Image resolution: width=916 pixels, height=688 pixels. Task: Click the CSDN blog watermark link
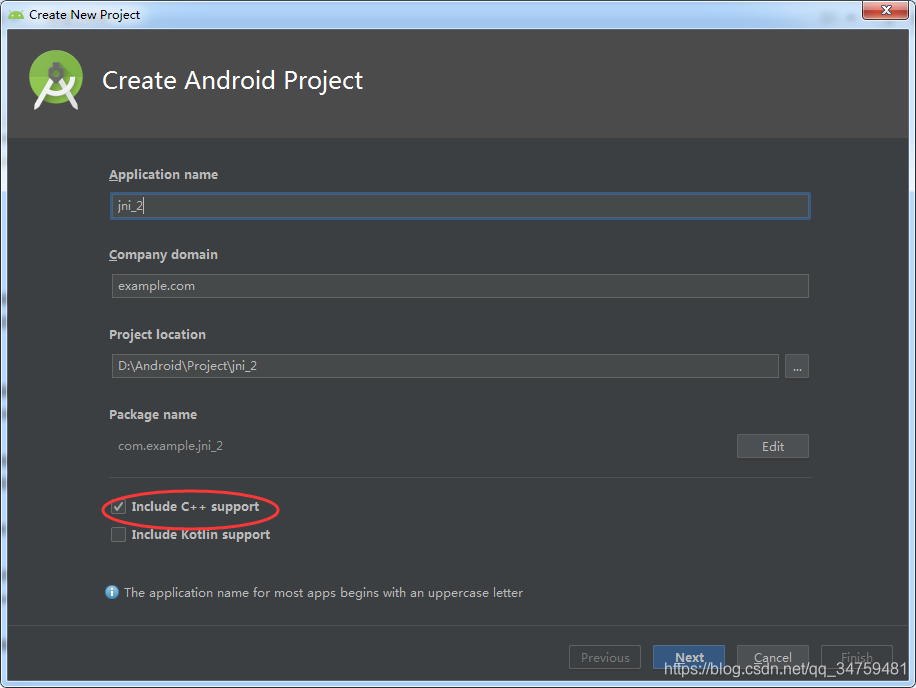click(x=787, y=667)
